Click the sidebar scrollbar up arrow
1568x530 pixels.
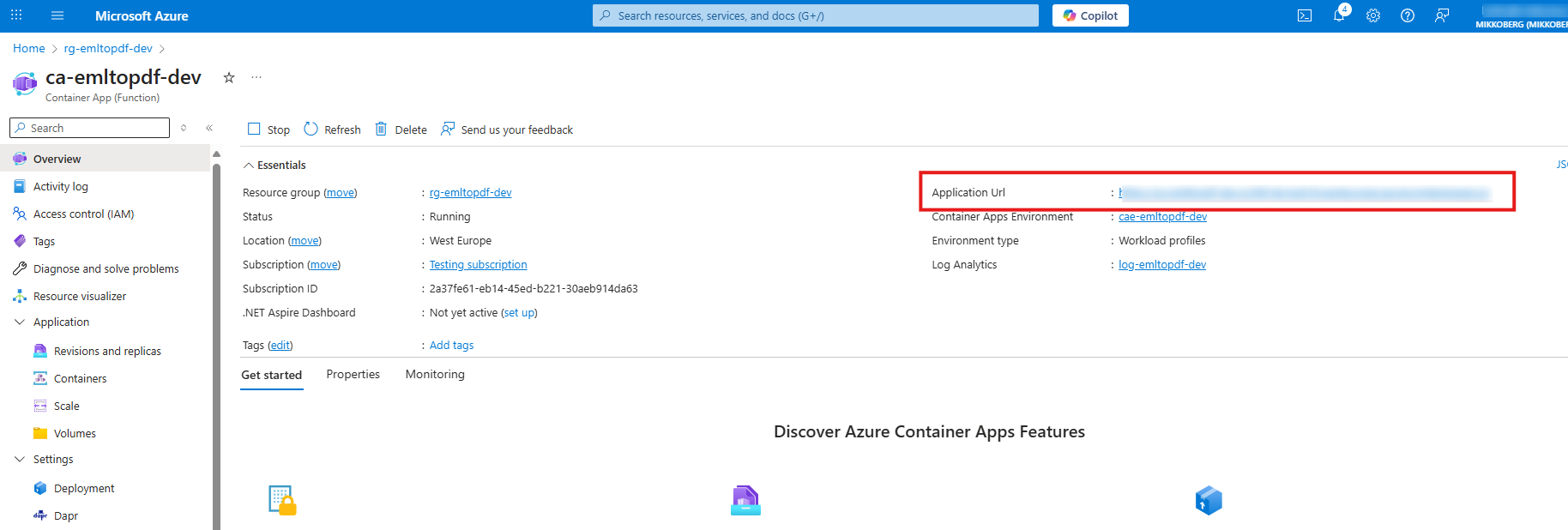click(216, 154)
